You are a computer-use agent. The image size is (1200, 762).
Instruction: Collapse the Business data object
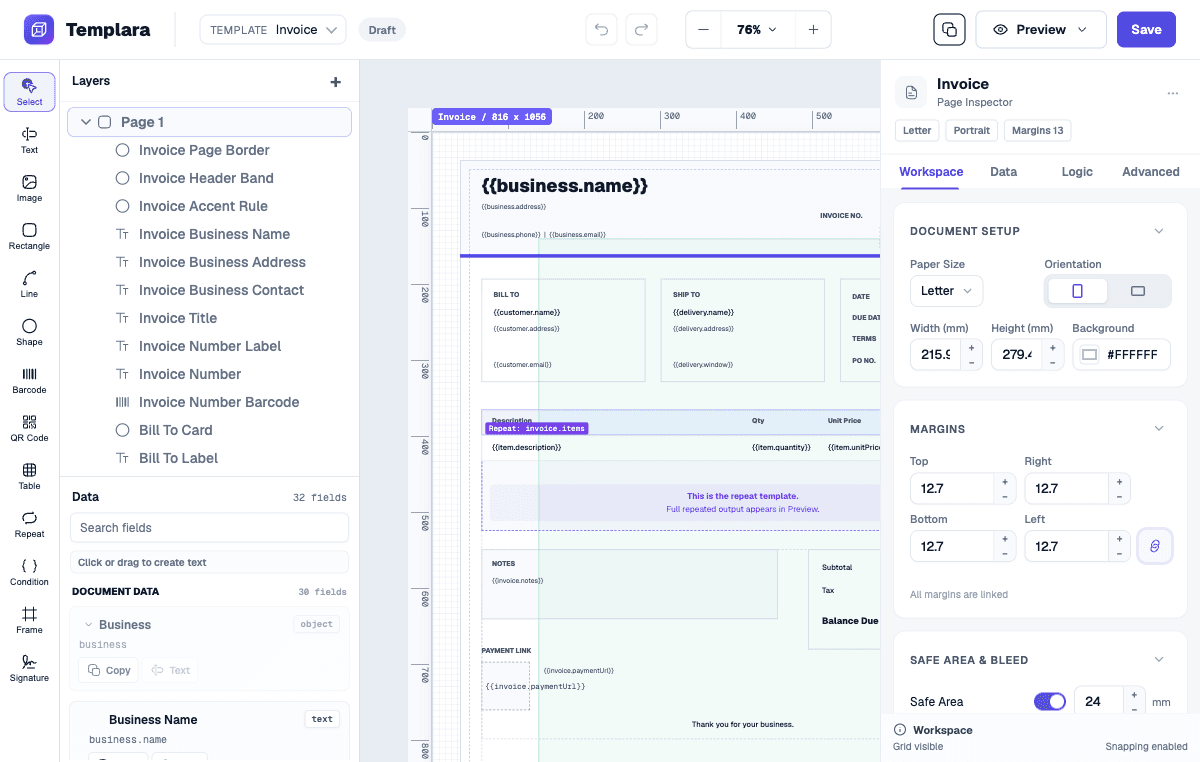[x=88, y=625]
